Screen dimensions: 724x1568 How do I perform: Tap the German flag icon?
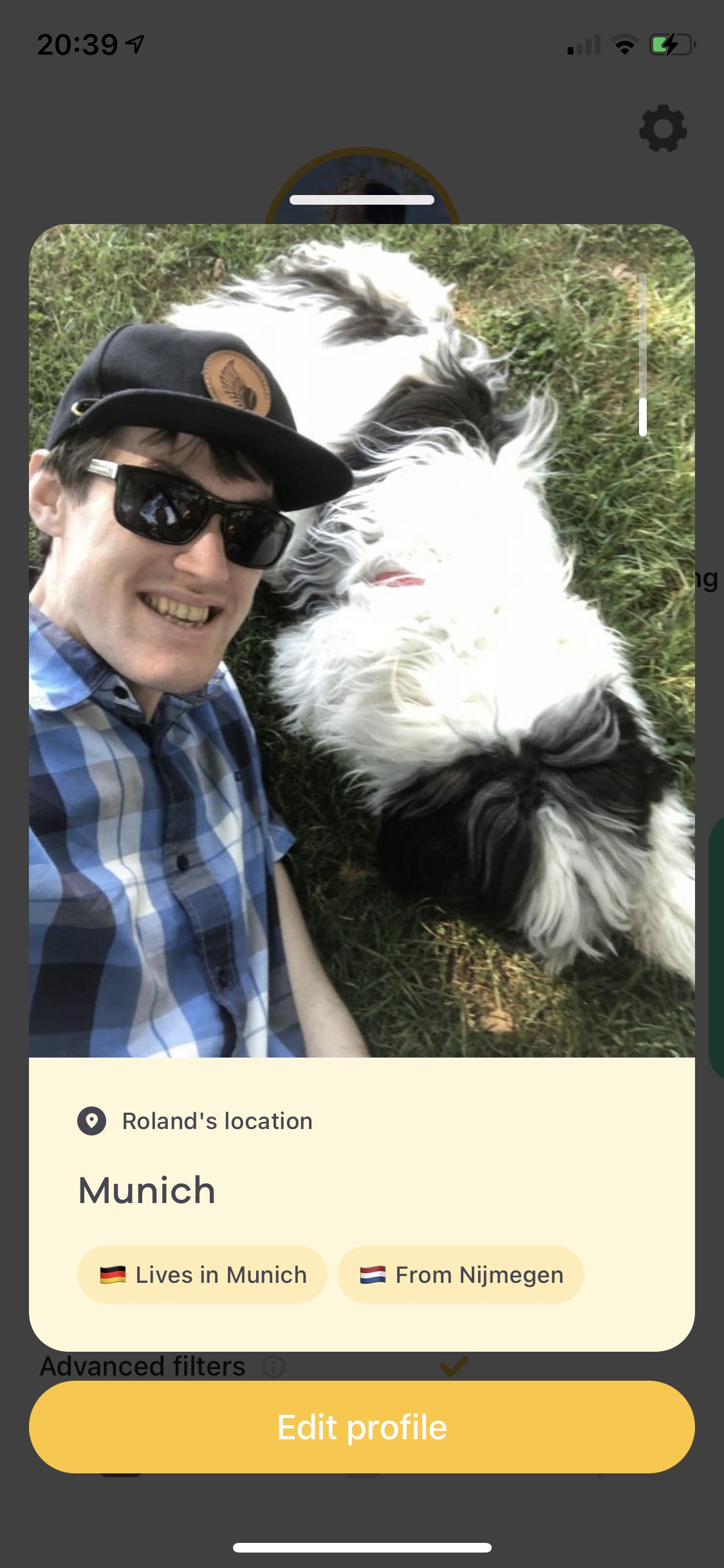[x=113, y=1274]
